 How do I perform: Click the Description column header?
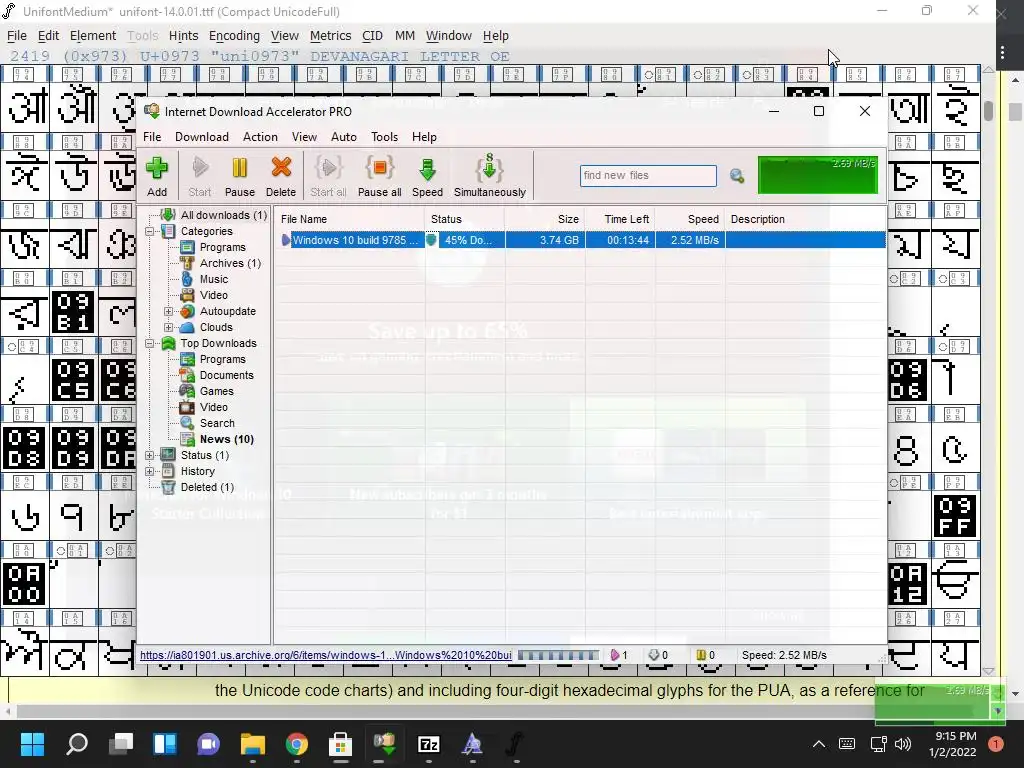coord(805,219)
